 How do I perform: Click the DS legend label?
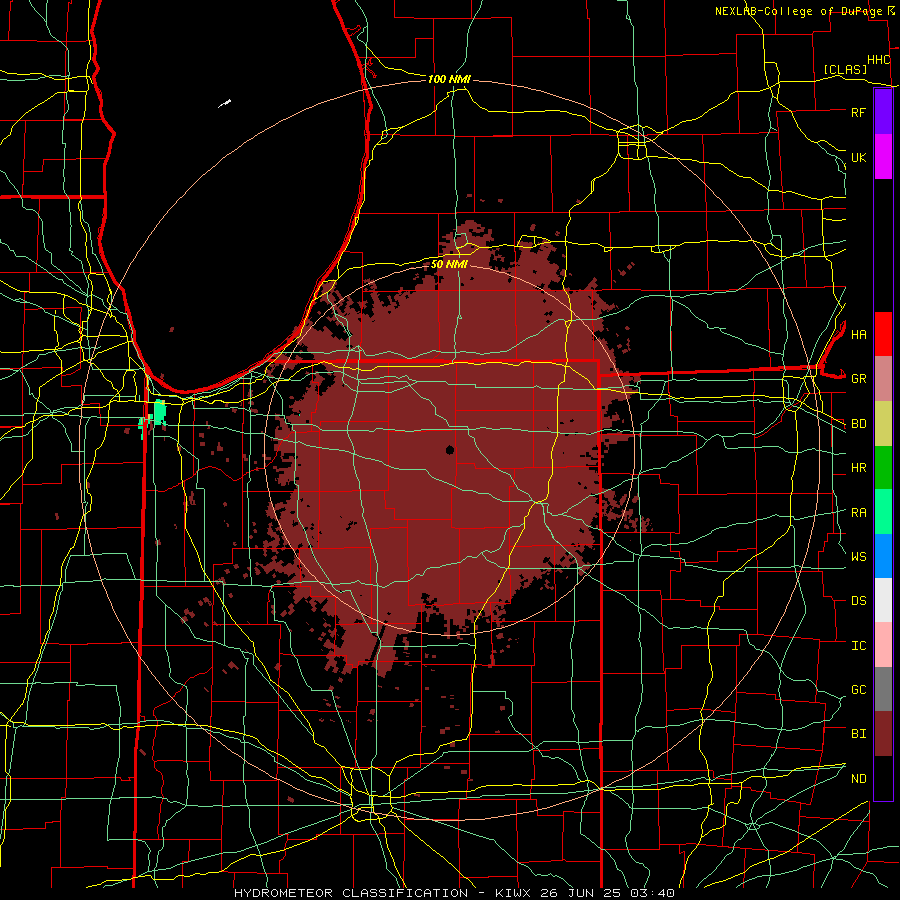click(858, 601)
